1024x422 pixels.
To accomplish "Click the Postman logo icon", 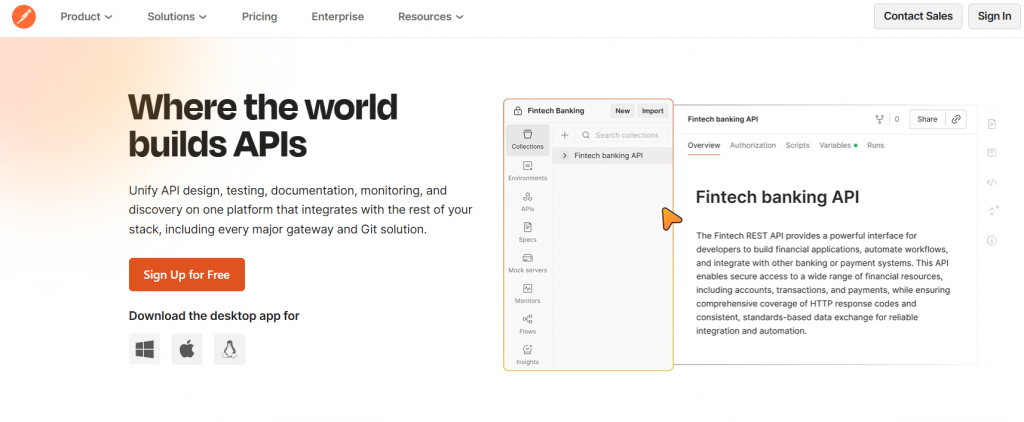I will [x=24, y=16].
